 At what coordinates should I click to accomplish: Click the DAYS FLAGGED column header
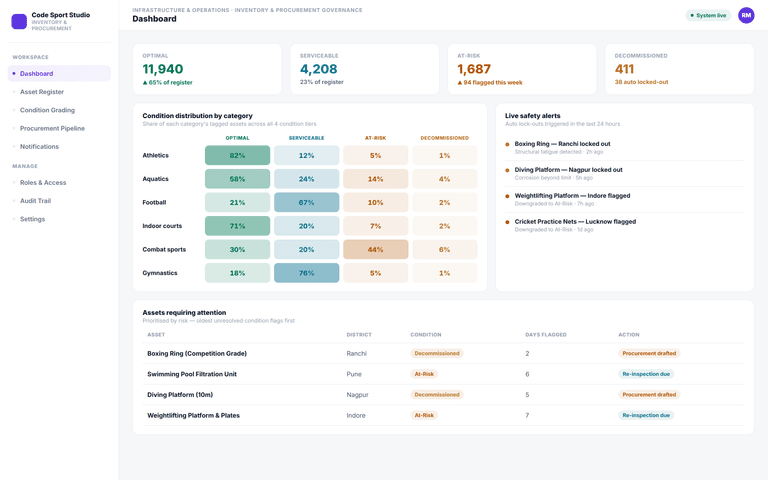(x=546, y=335)
